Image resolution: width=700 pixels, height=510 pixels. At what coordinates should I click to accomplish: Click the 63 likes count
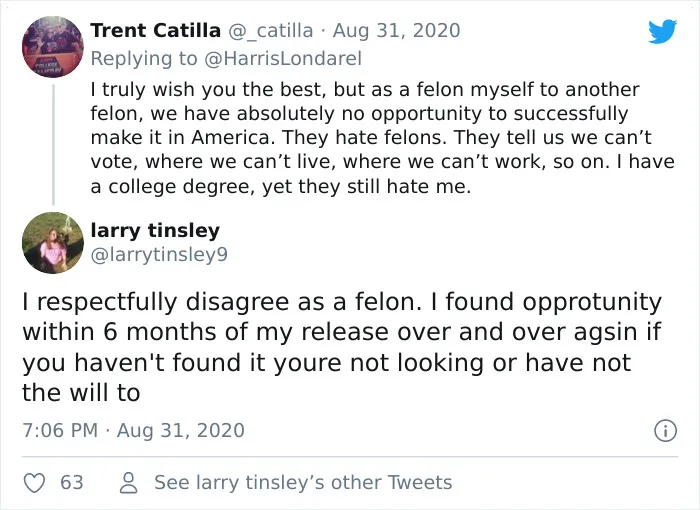coord(72,483)
